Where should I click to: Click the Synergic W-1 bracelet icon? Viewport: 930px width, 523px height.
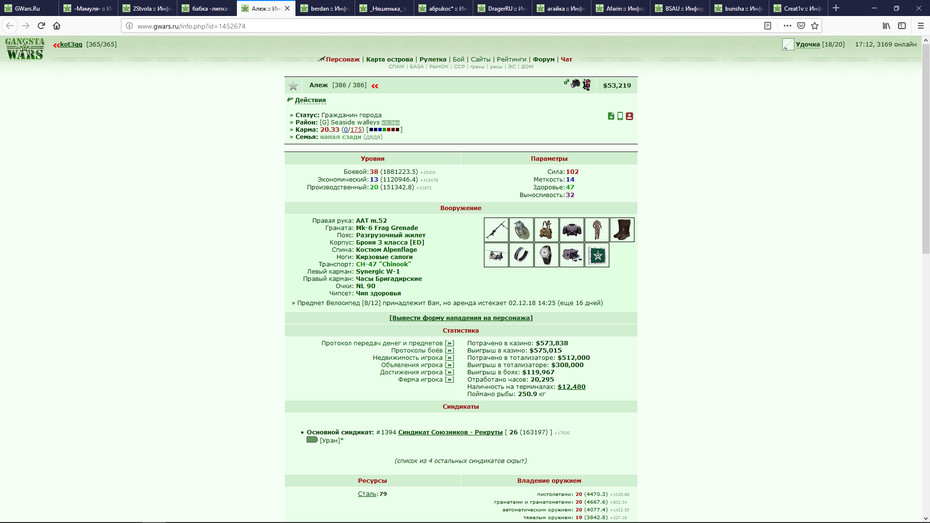521,255
